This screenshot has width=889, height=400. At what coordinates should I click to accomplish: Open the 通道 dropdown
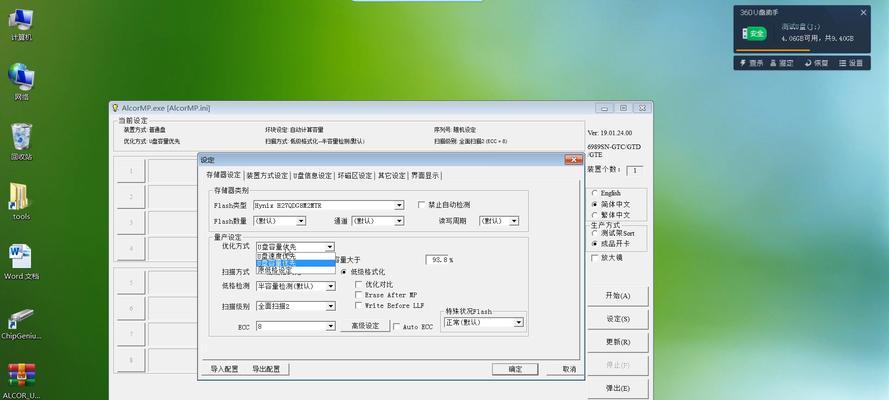pos(399,221)
